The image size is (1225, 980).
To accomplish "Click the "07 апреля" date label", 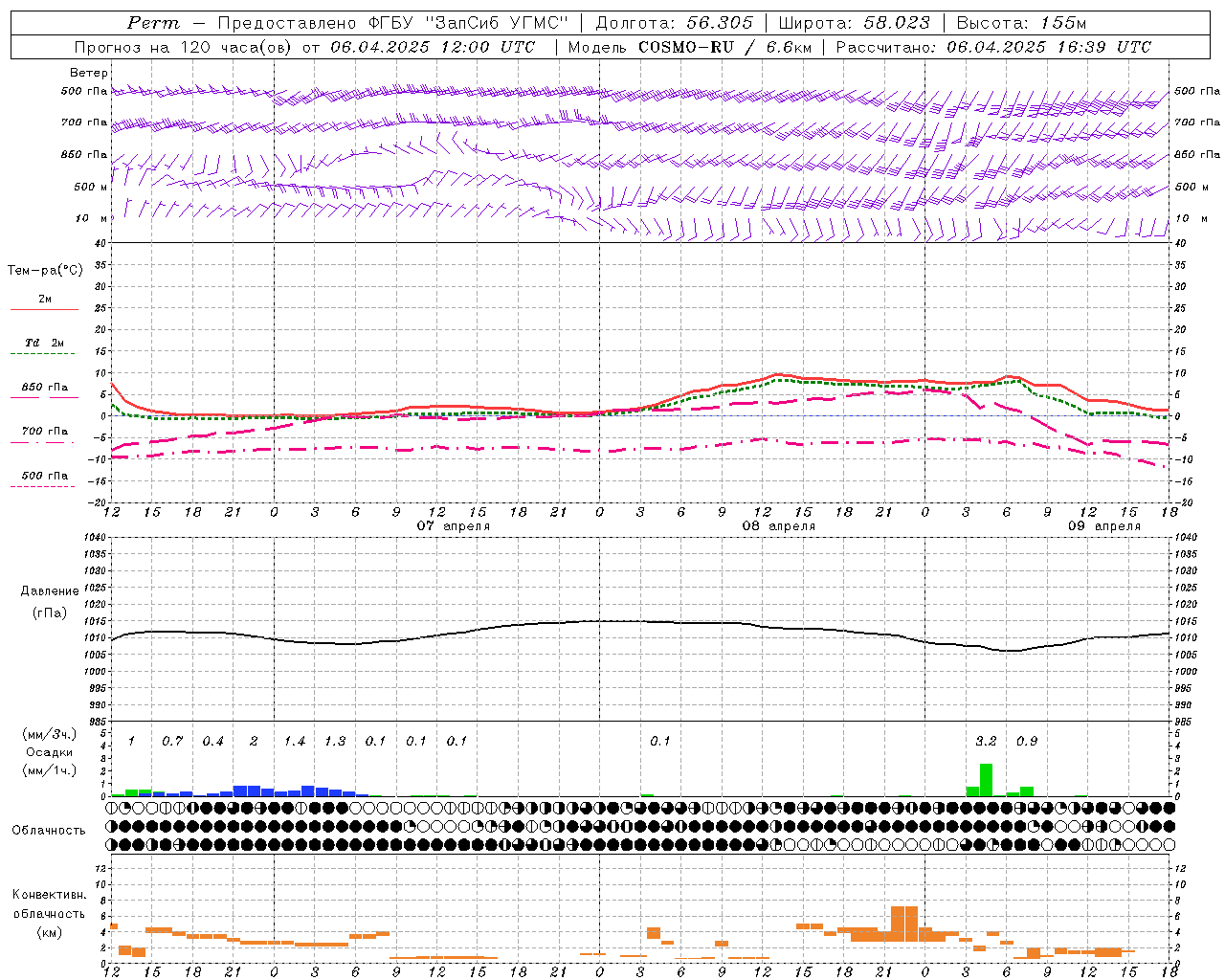I will click(454, 525).
